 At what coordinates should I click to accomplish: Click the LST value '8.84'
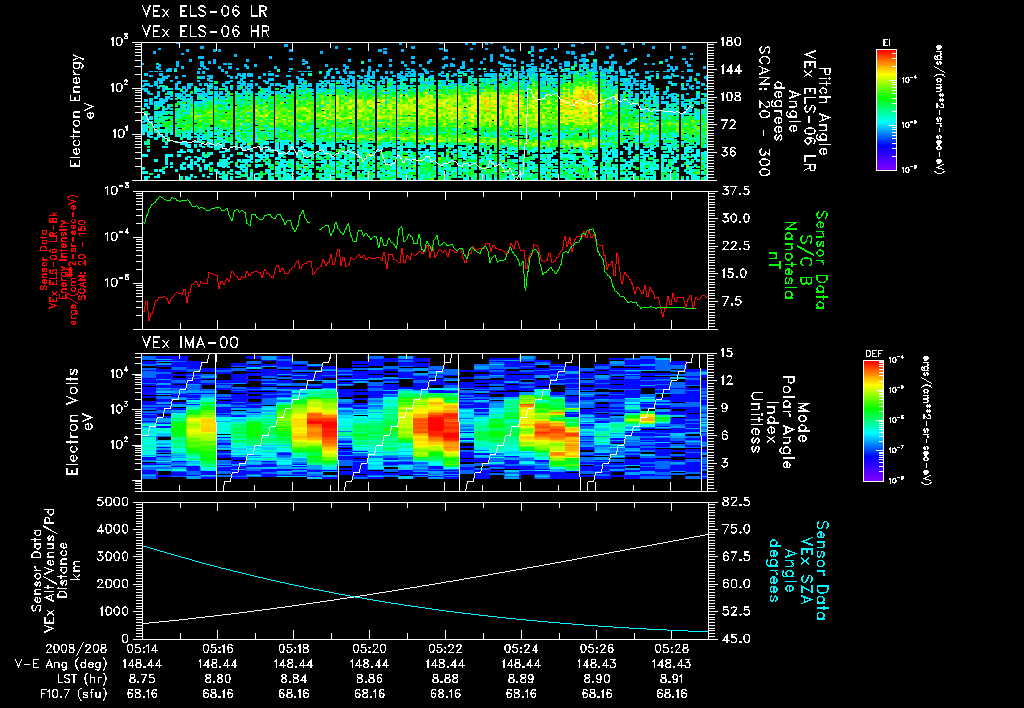(x=294, y=679)
